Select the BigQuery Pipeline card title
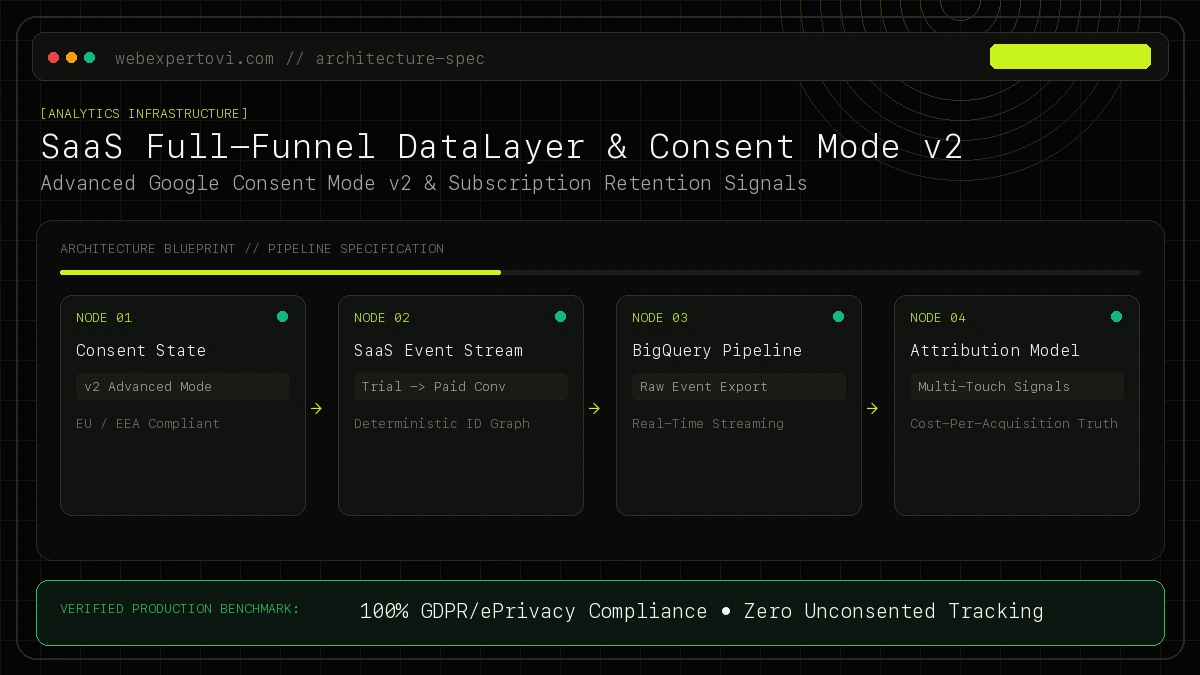 coord(717,350)
